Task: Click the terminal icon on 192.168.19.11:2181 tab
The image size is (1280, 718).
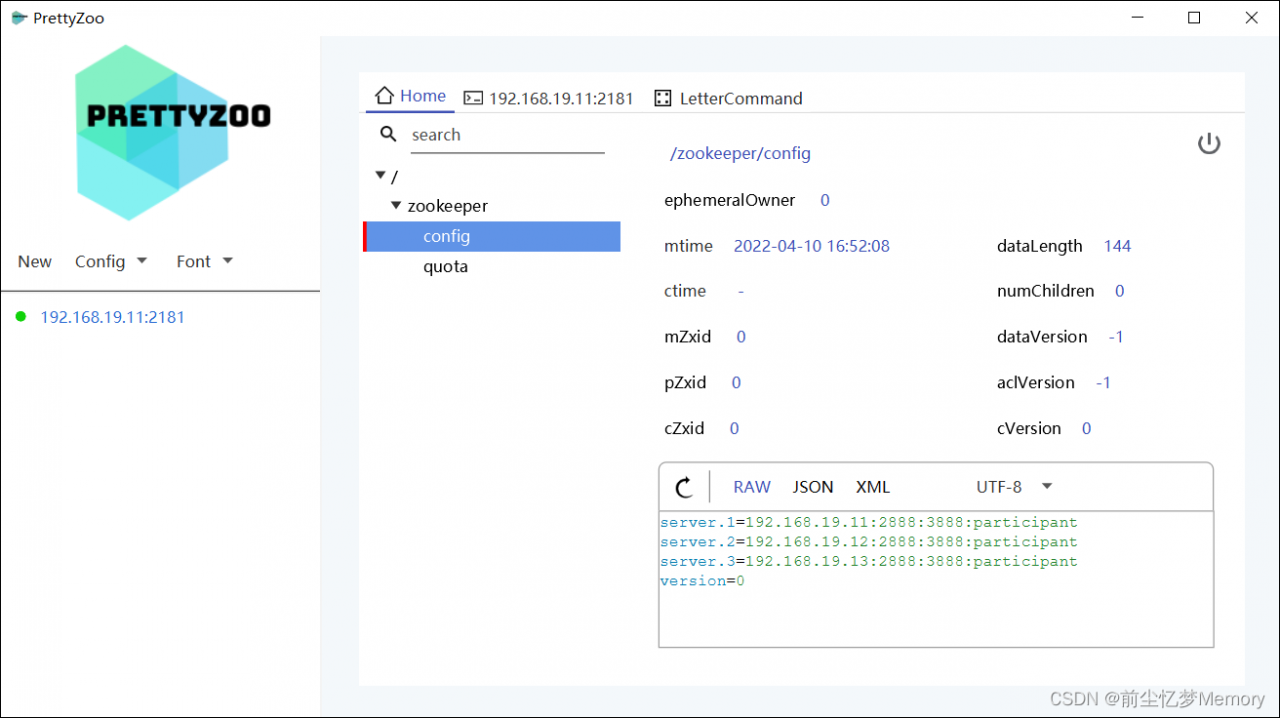Action: pyautogui.click(x=473, y=98)
